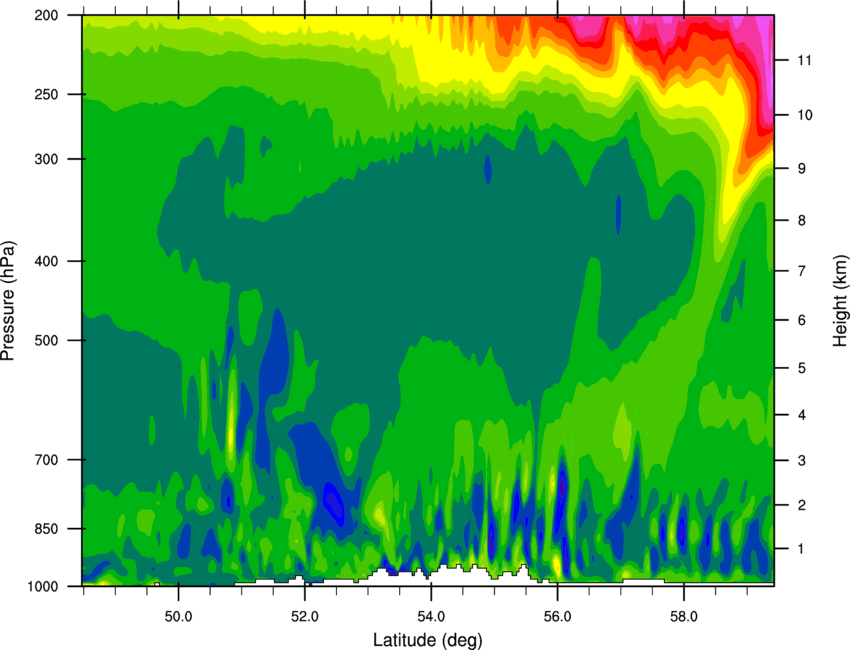The image size is (850, 650).
Task: Click the "Pressure (hPa)" axis title
Action: [x=8, y=300]
